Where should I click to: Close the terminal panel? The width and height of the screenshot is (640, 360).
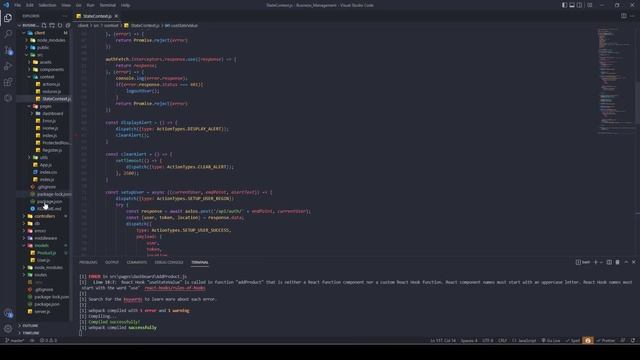633,262
